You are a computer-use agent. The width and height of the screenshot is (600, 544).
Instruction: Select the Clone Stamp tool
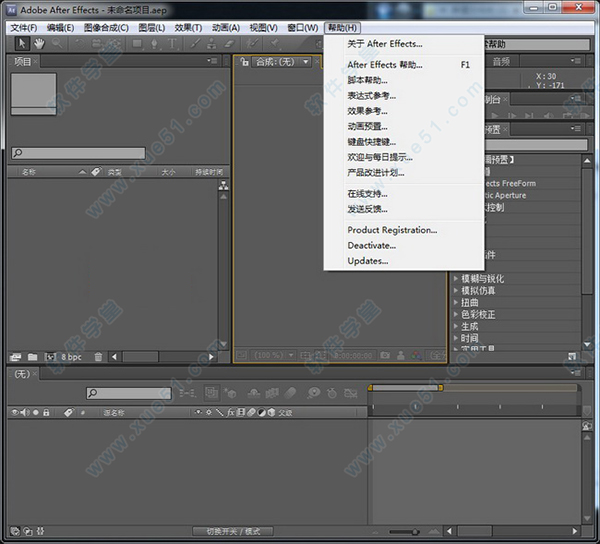(211, 44)
